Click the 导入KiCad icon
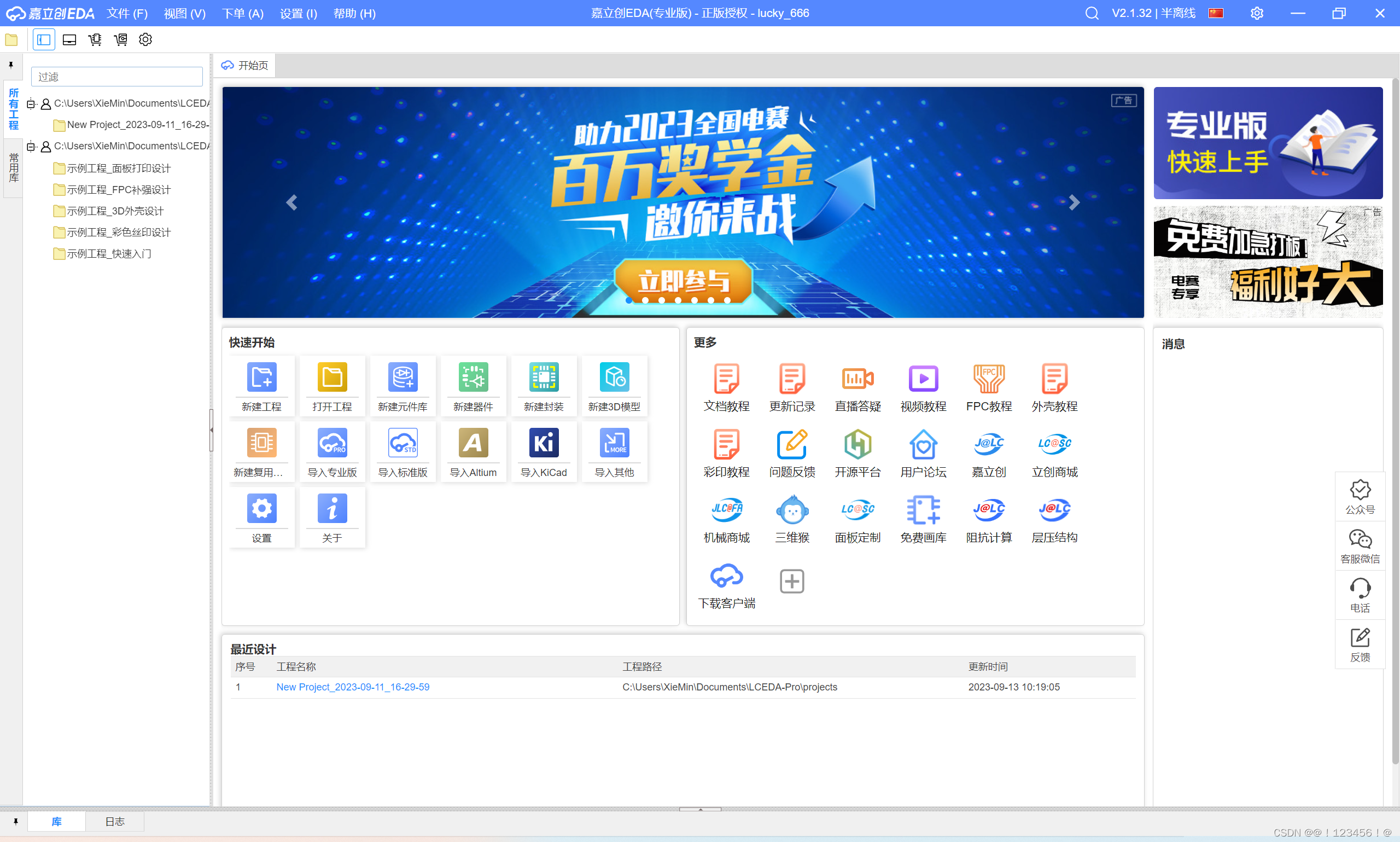Screen dimensions: 1400x842 (x=543, y=444)
